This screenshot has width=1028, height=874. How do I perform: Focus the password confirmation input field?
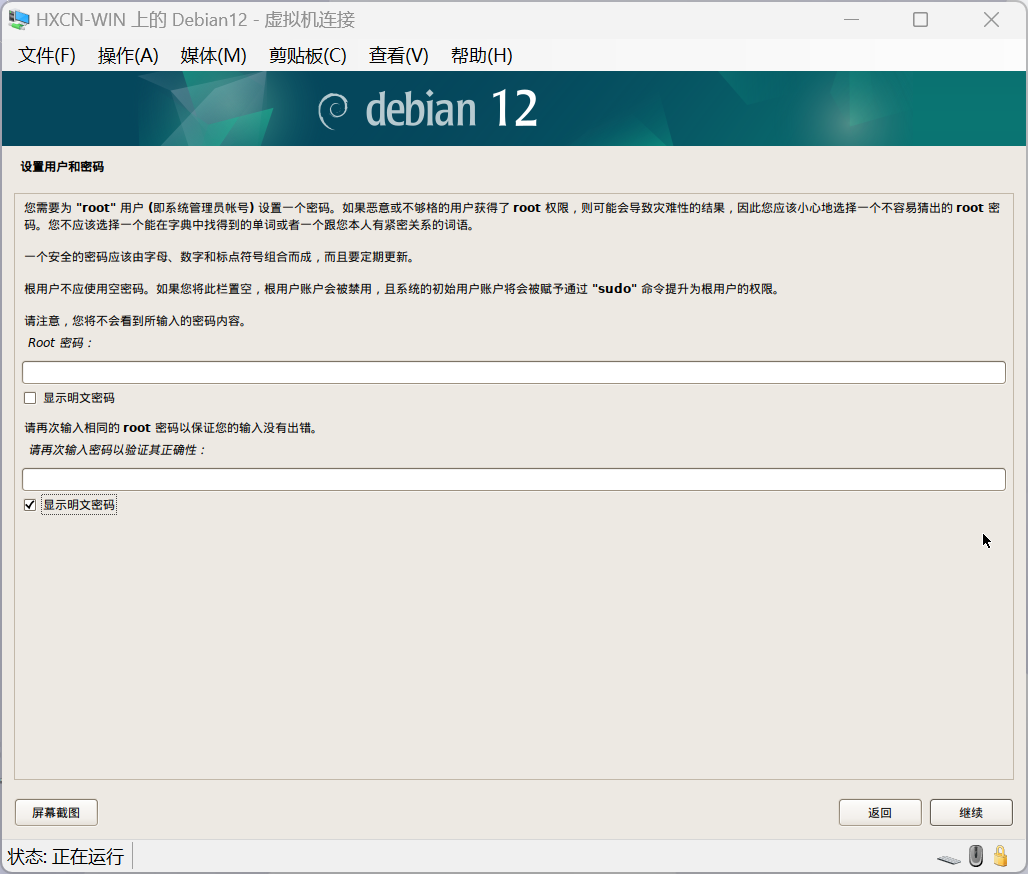click(513, 479)
